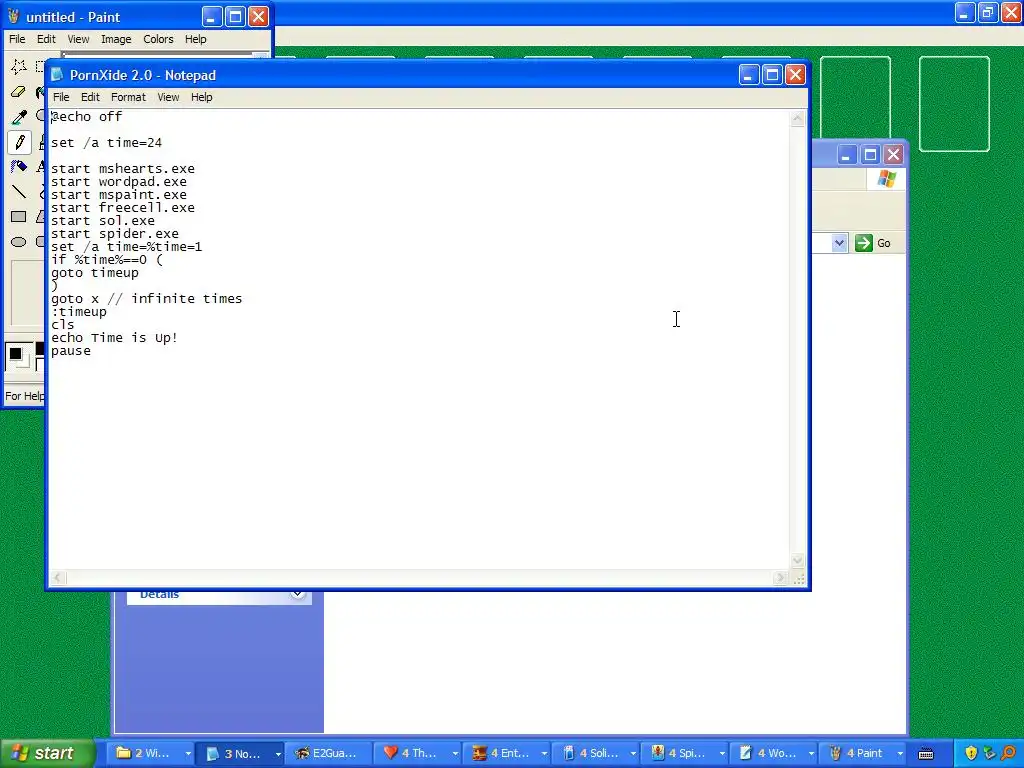
Task: Open the security shield tray icon
Action: [x=971, y=753]
